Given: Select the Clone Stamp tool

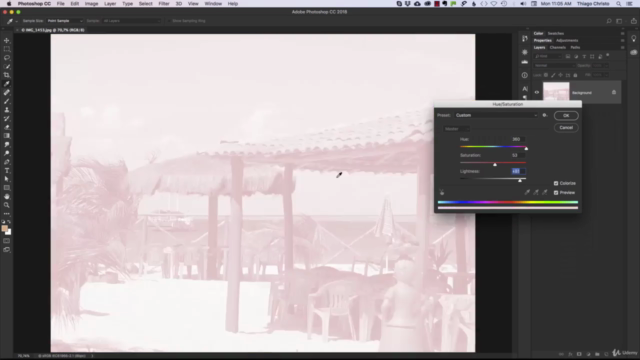Looking at the screenshot, I should tap(7, 110).
